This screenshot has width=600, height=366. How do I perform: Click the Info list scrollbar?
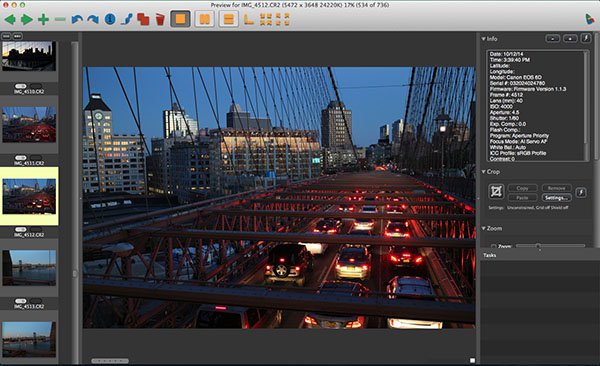pos(586,105)
